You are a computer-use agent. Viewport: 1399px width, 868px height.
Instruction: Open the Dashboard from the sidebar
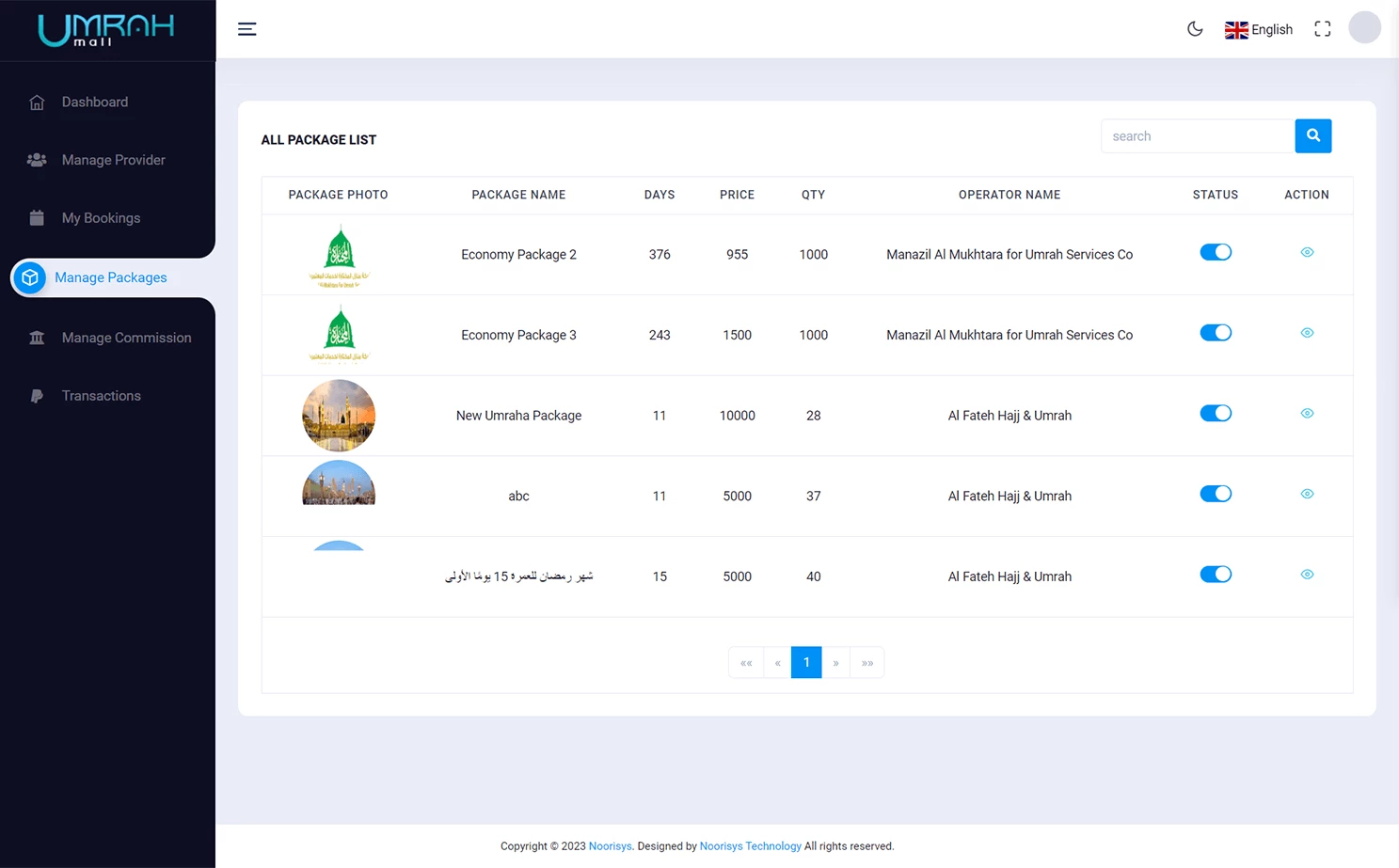tap(94, 102)
